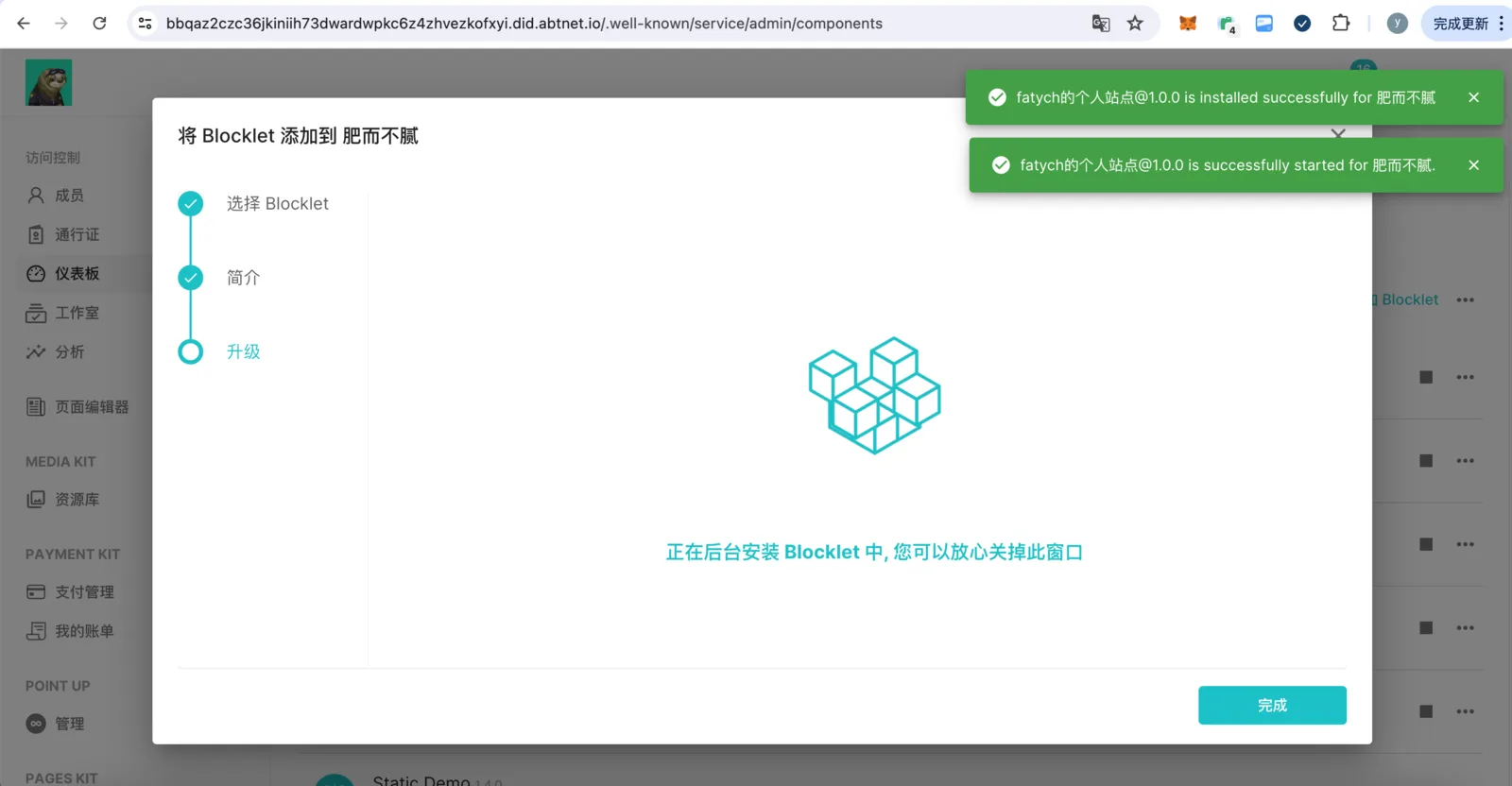
Task: Click the 通行证 badge icon
Action: coord(36,234)
